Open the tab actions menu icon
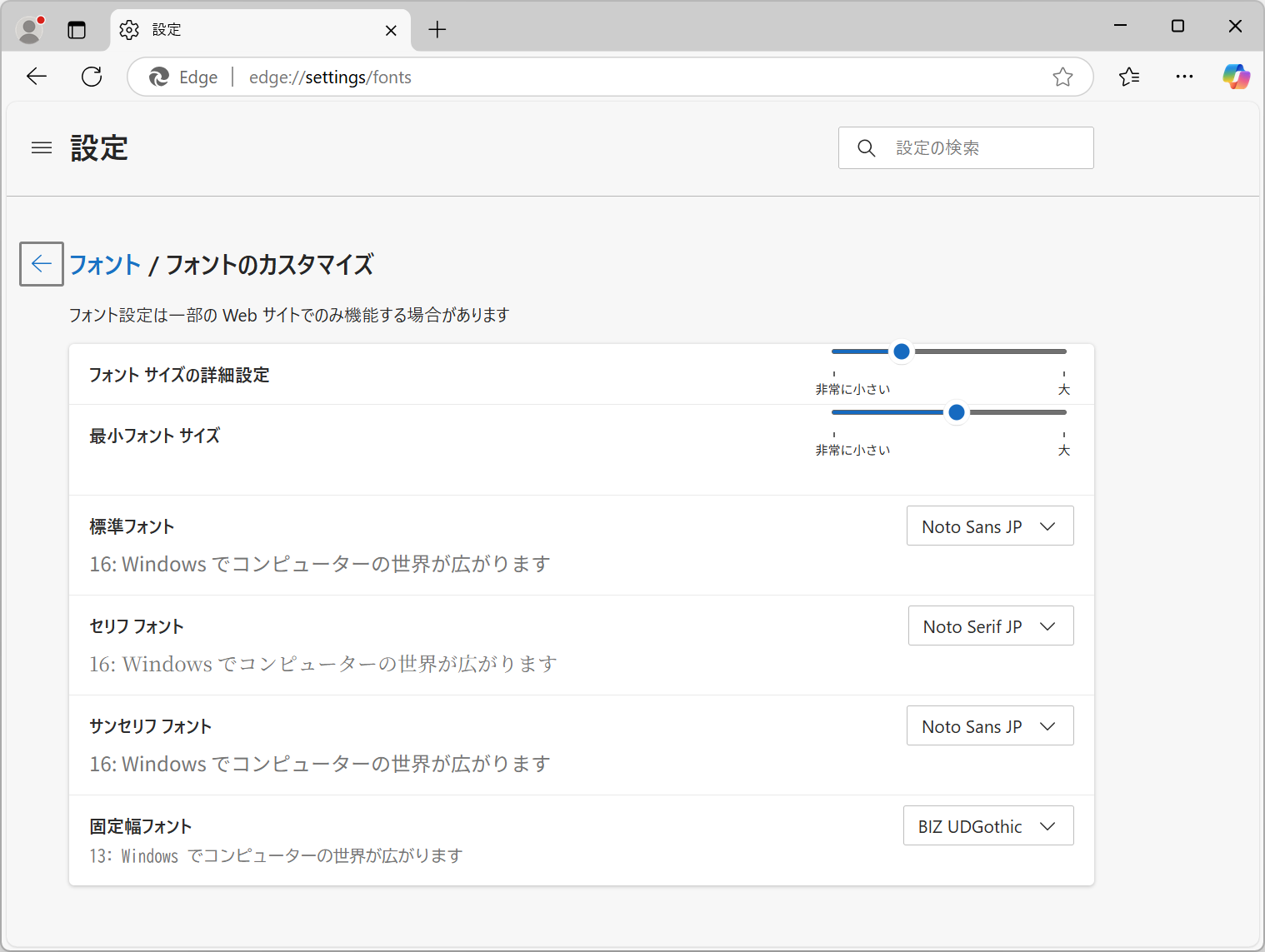The width and height of the screenshot is (1265, 952). coord(77,29)
